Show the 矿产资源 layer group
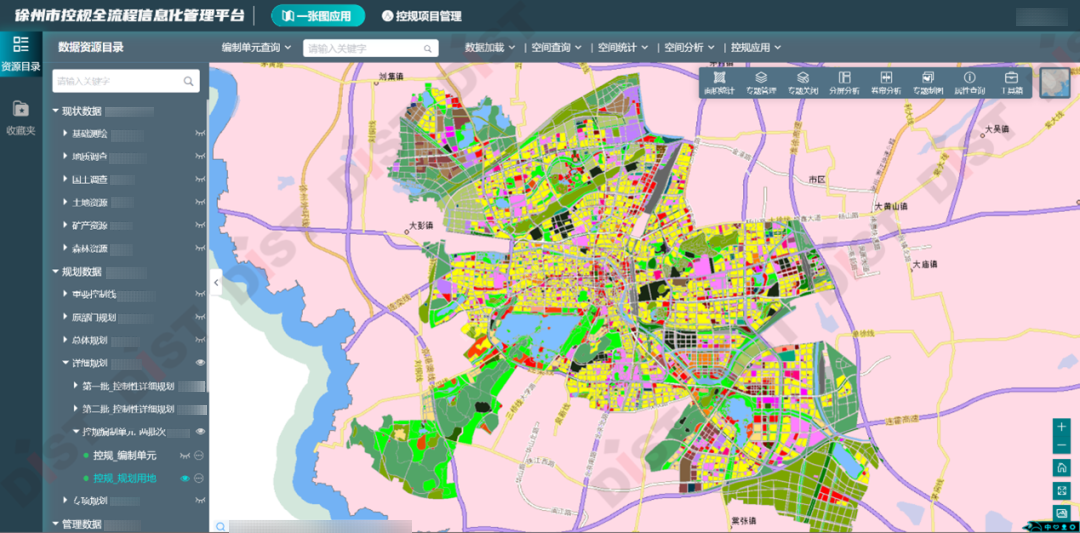Viewport: 1080px width, 533px height. click(x=200, y=225)
